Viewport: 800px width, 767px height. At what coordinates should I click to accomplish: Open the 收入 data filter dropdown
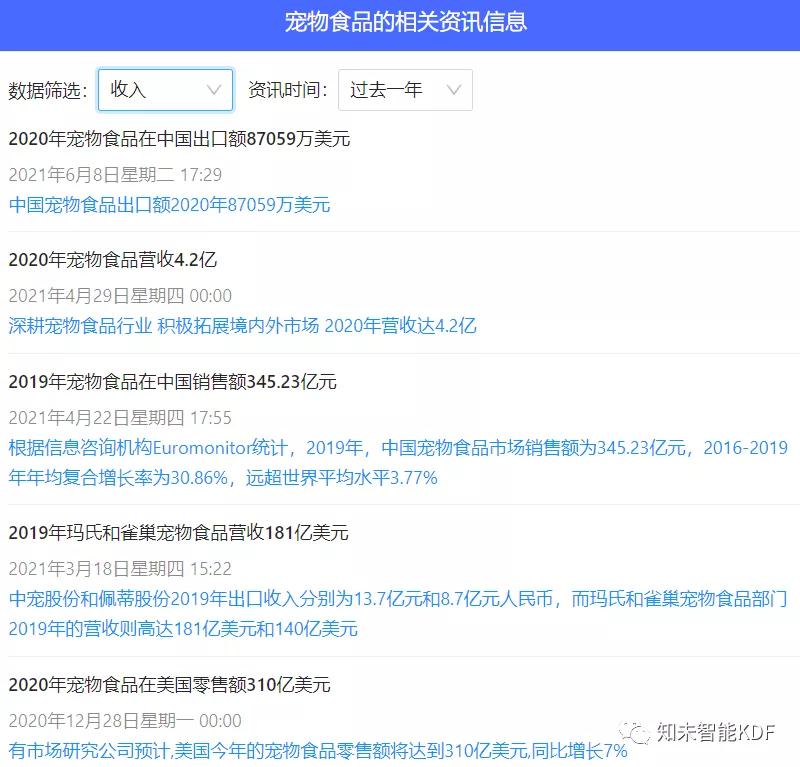click(x=164, y=90)
